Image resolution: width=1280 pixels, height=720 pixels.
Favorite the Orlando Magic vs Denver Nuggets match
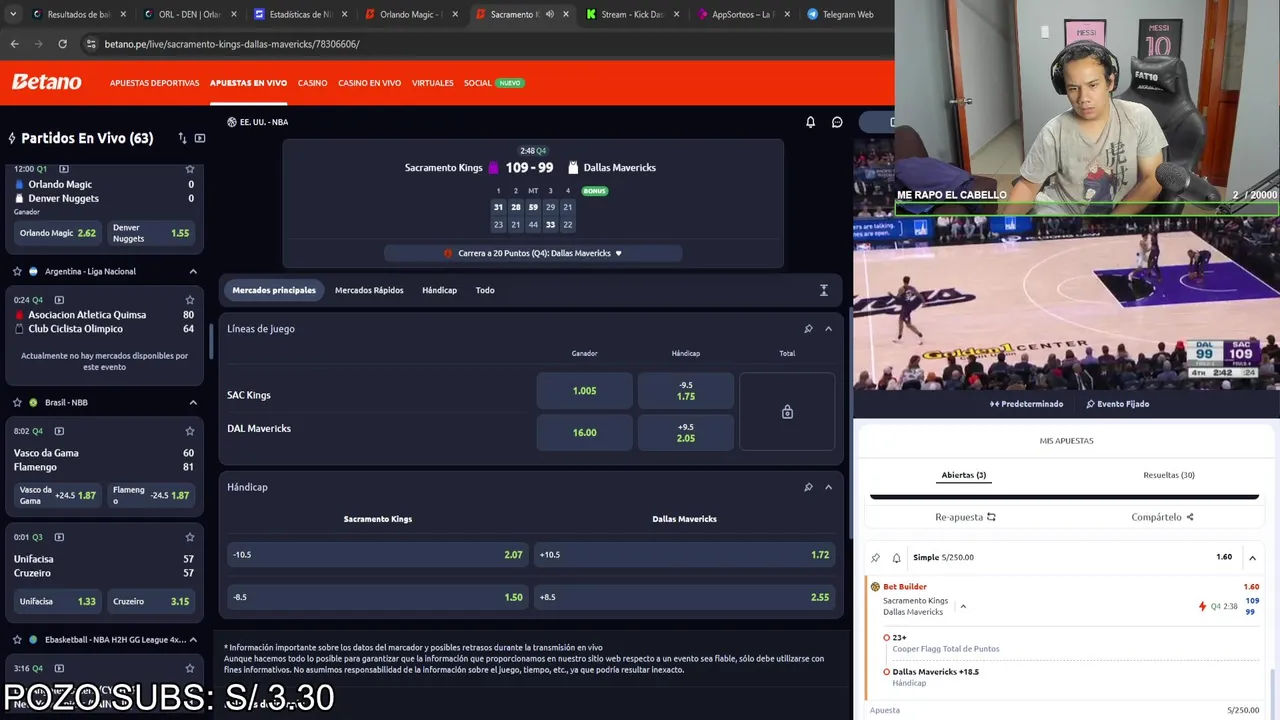189,169
